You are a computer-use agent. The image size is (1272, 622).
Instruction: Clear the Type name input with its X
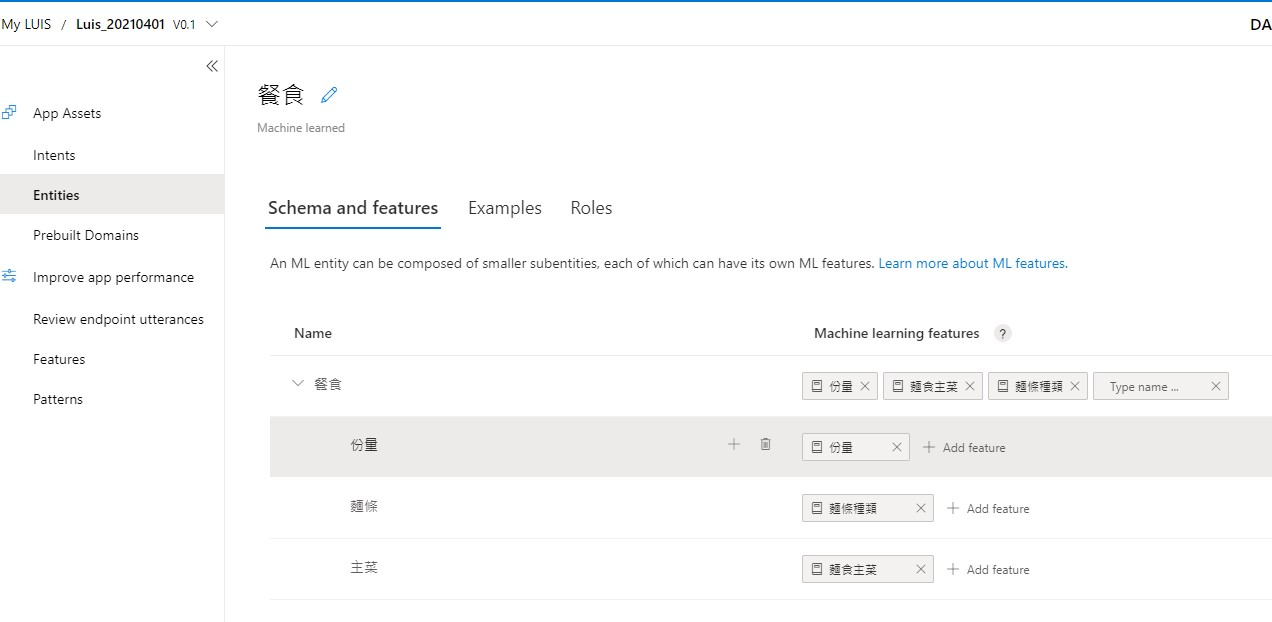click(x=1216, y=386)
